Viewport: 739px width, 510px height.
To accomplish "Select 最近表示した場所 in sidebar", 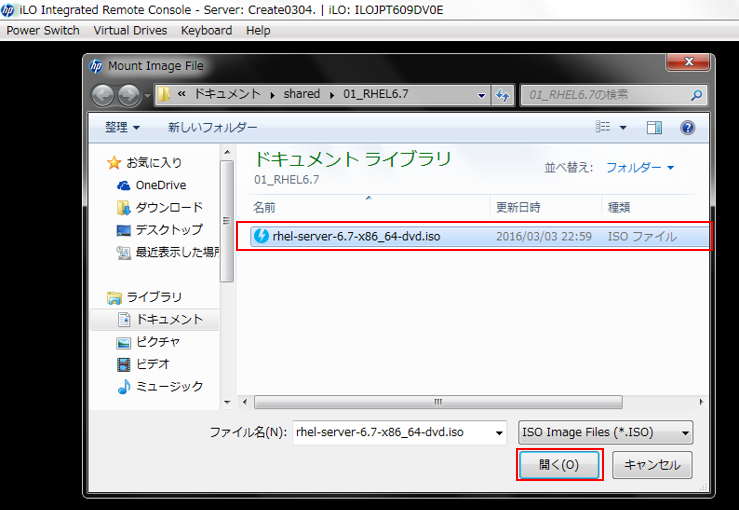I will 177,252.
